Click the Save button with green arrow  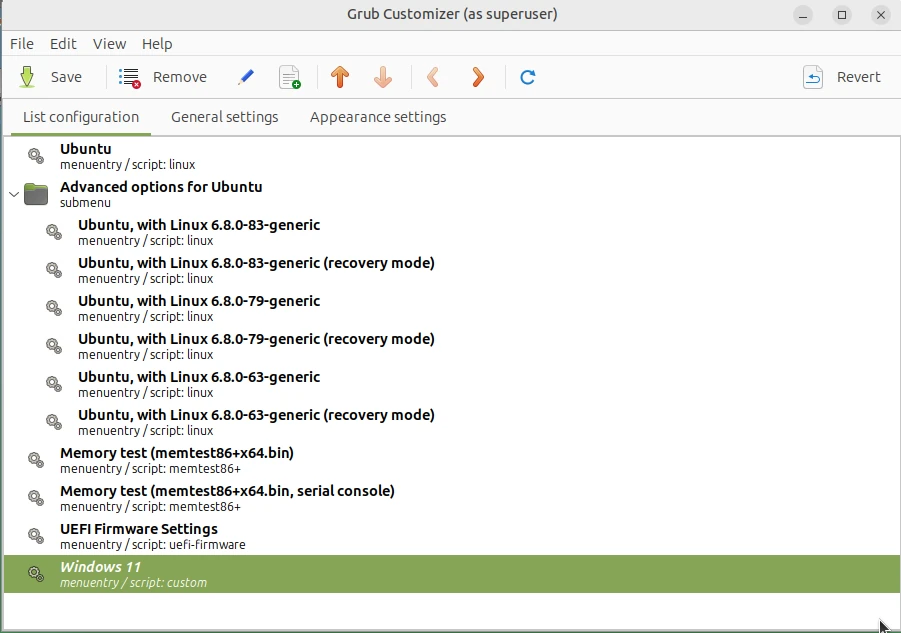point(50,77)
